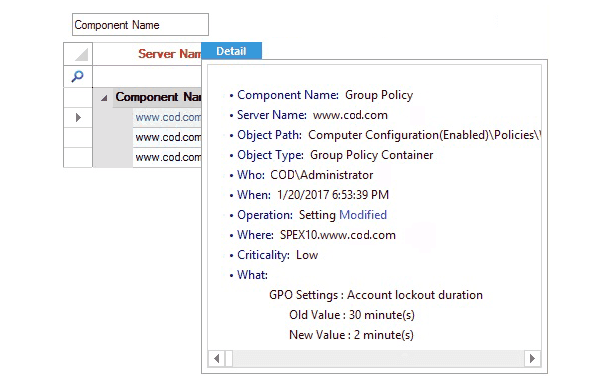Select the first www.cod.com row
This screenshot has width=612, height=382.
point(167,117)
